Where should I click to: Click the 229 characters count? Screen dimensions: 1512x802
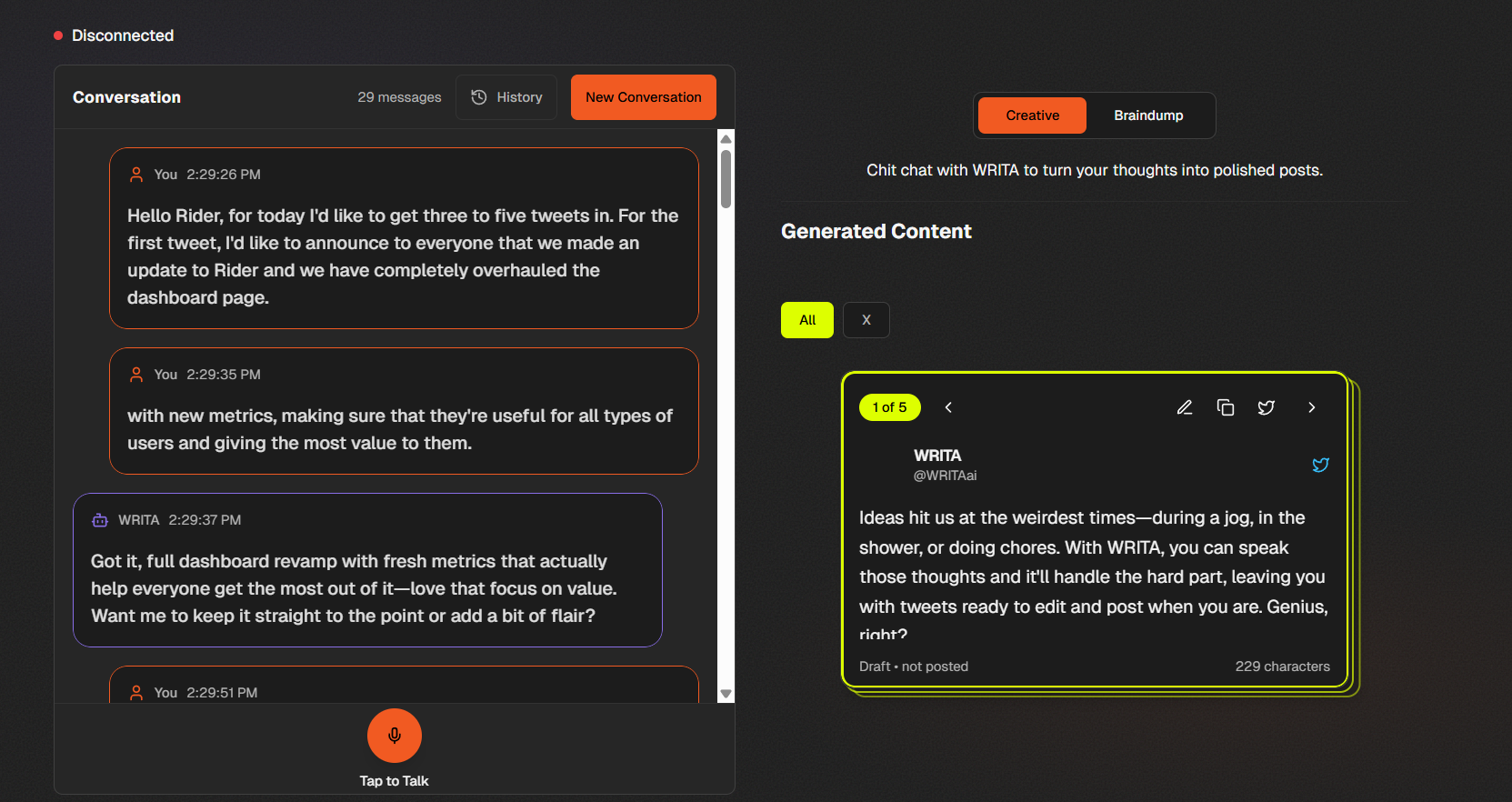pos(1283,667)
